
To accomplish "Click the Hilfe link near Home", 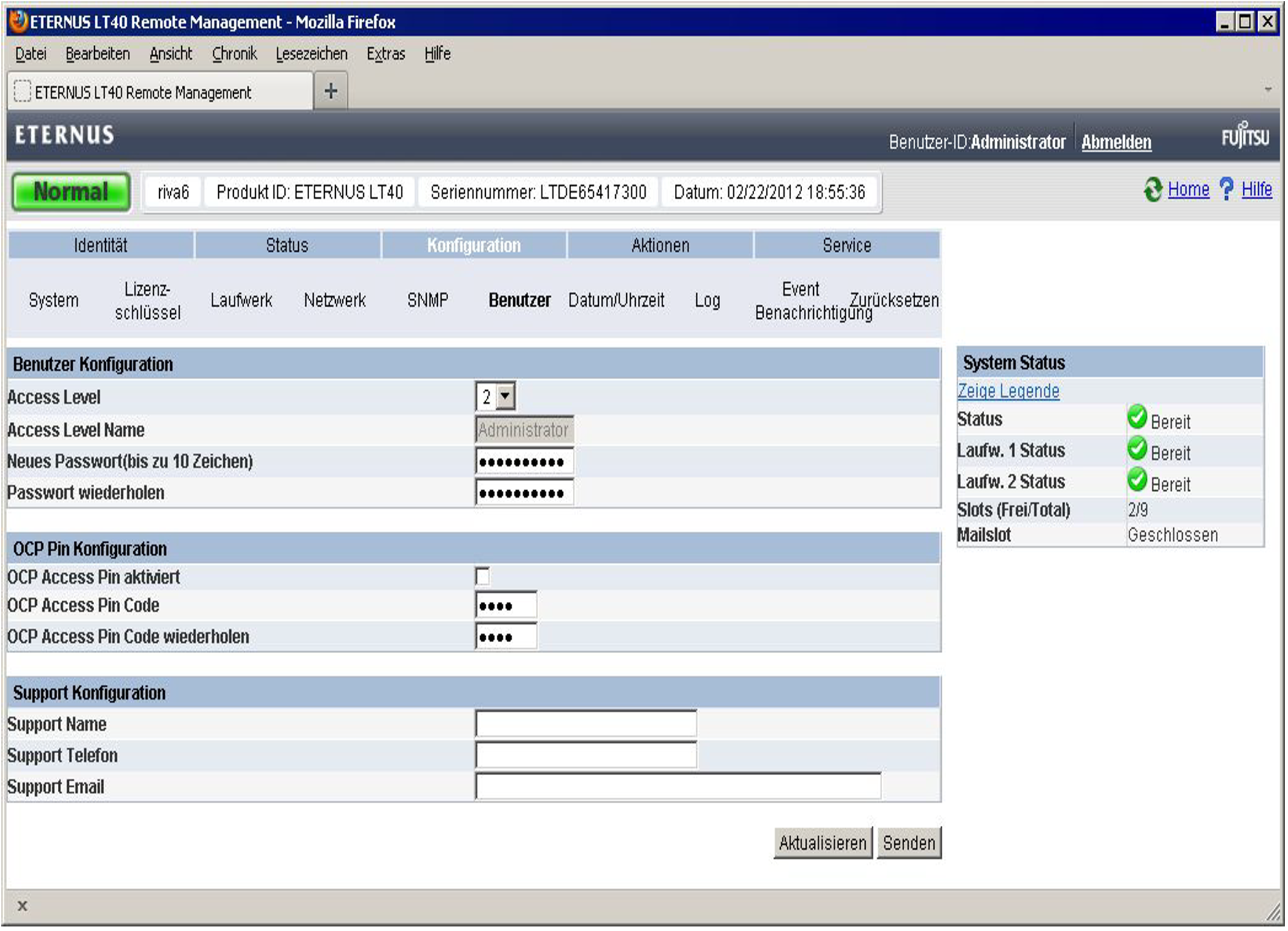I will [x=1256, y=189].
